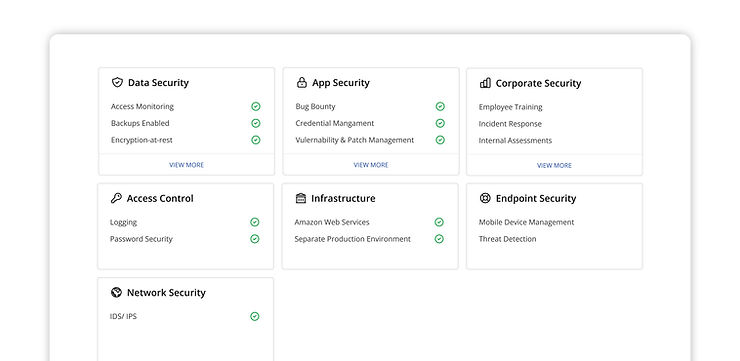The width and height of the screenshot is (740, 361).
Task: Click green check next to Bug Bounty
Action: click(440, 107)
